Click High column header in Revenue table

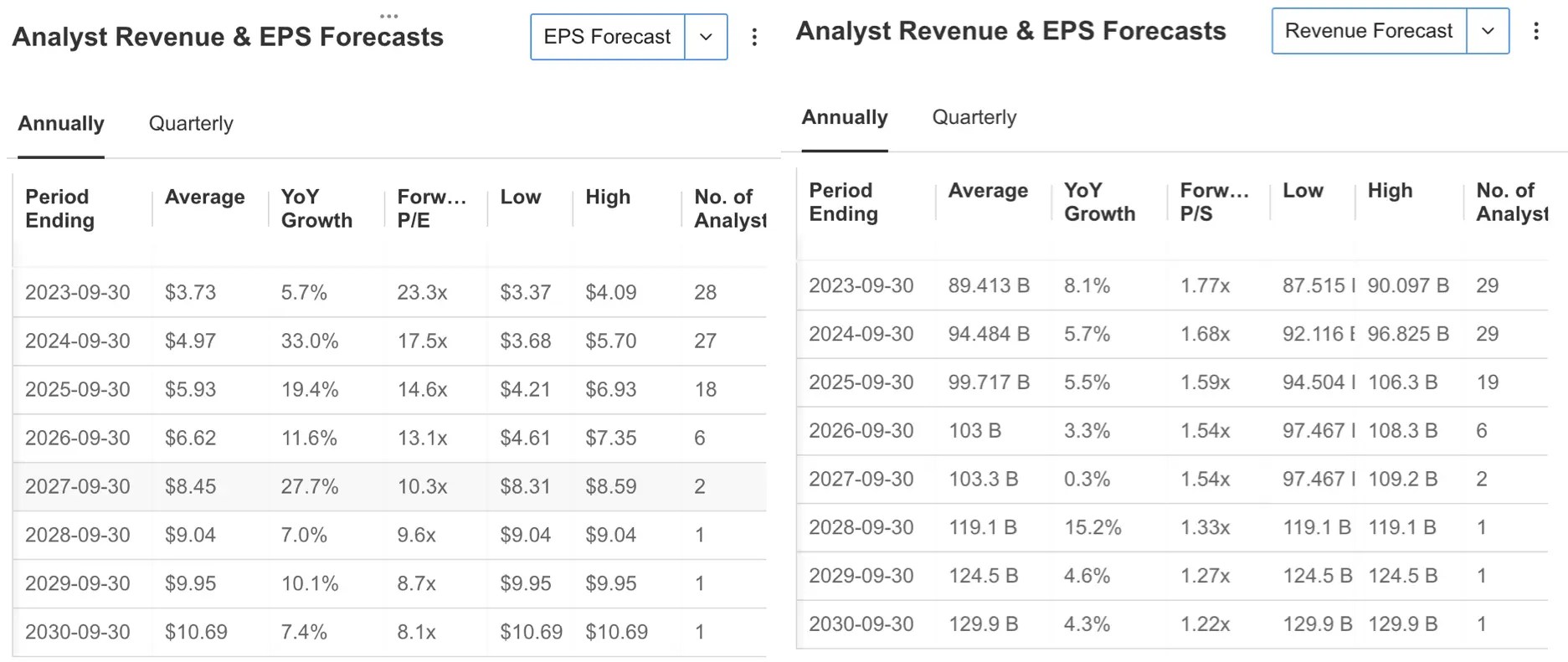pyautogui.click(x=1391, y=190)
